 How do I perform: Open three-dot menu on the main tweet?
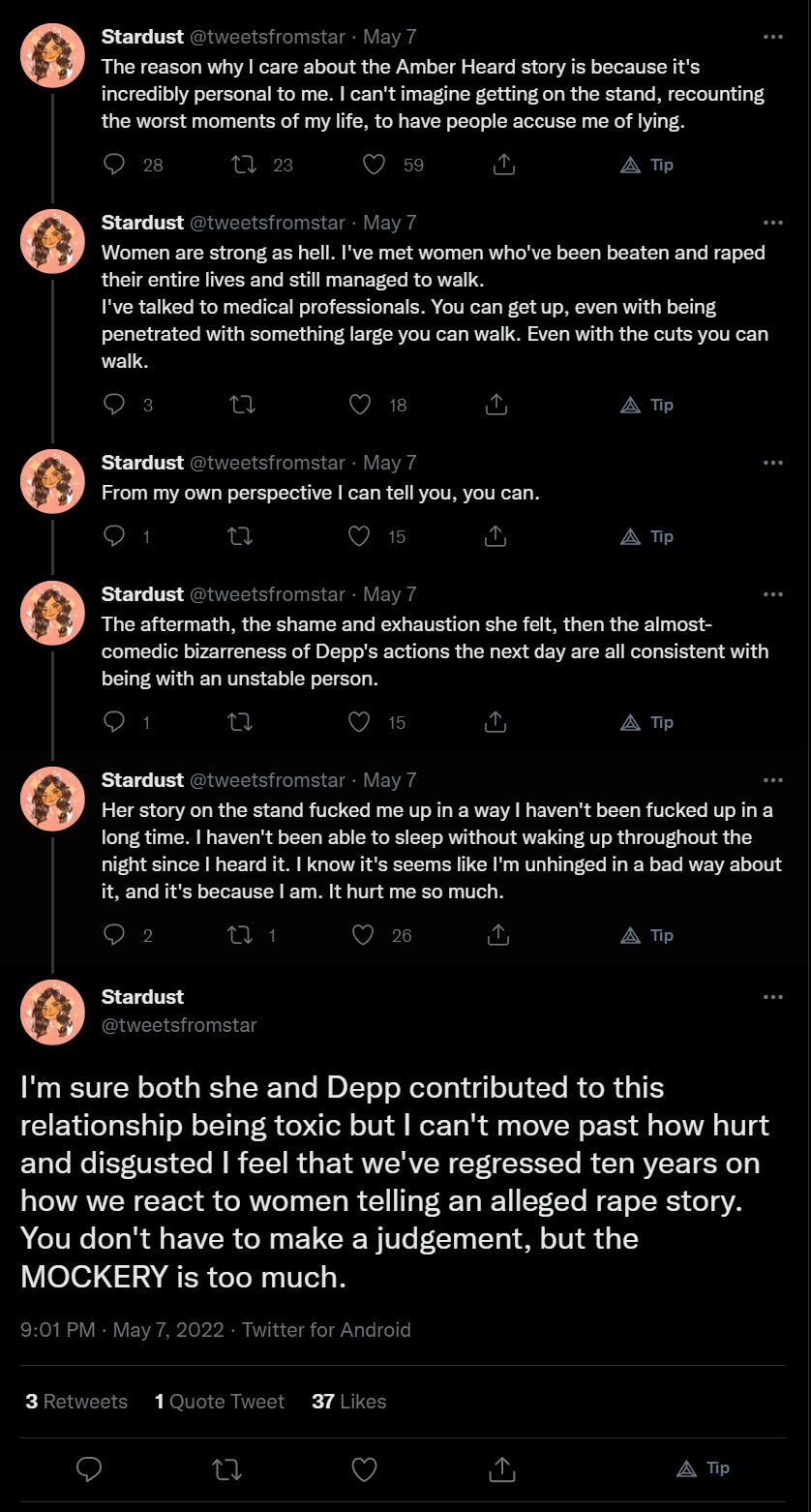point(773,997)
